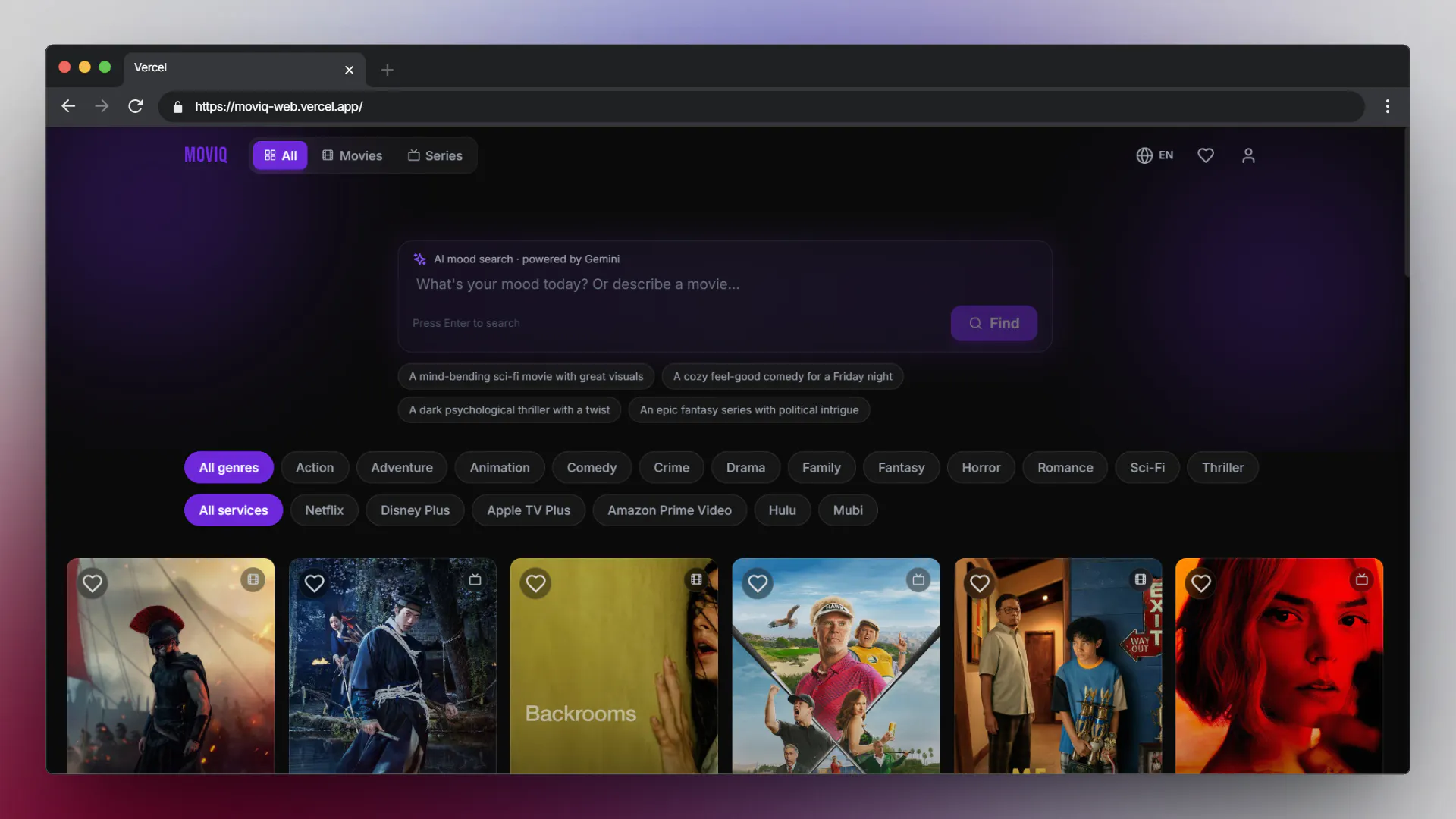Click film-type icon on Roman soldier poster
1456x819 pixels.
253,579
